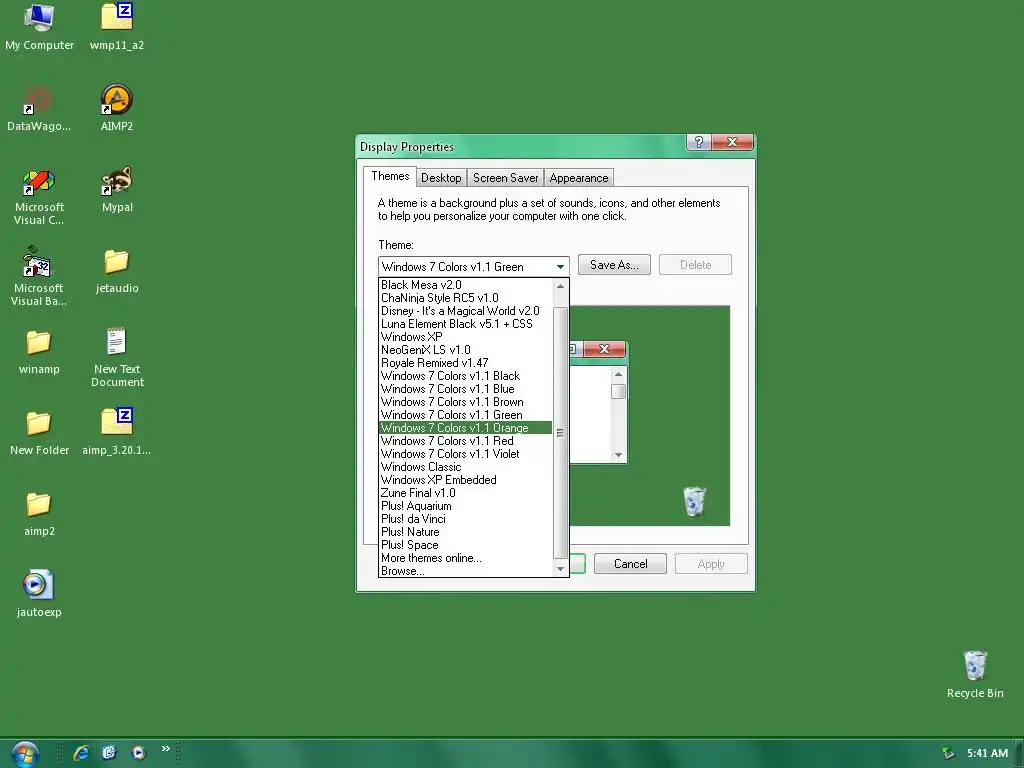Click theme list scroll up arrow

(x=560, y=286)
